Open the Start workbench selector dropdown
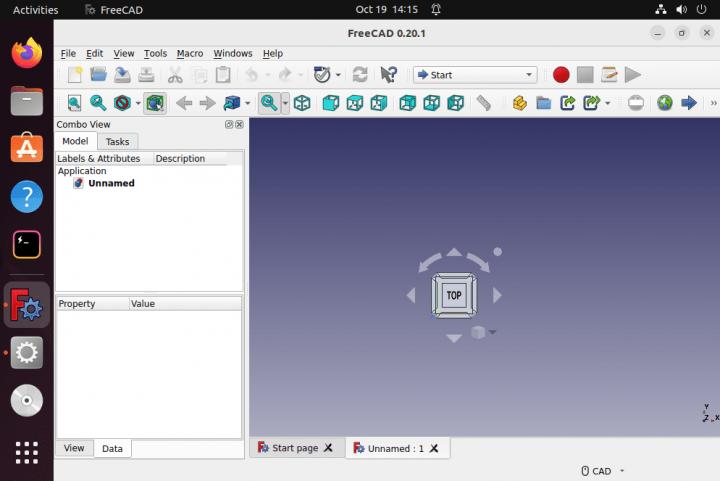The image size is (720, 481). coord(475,75)
